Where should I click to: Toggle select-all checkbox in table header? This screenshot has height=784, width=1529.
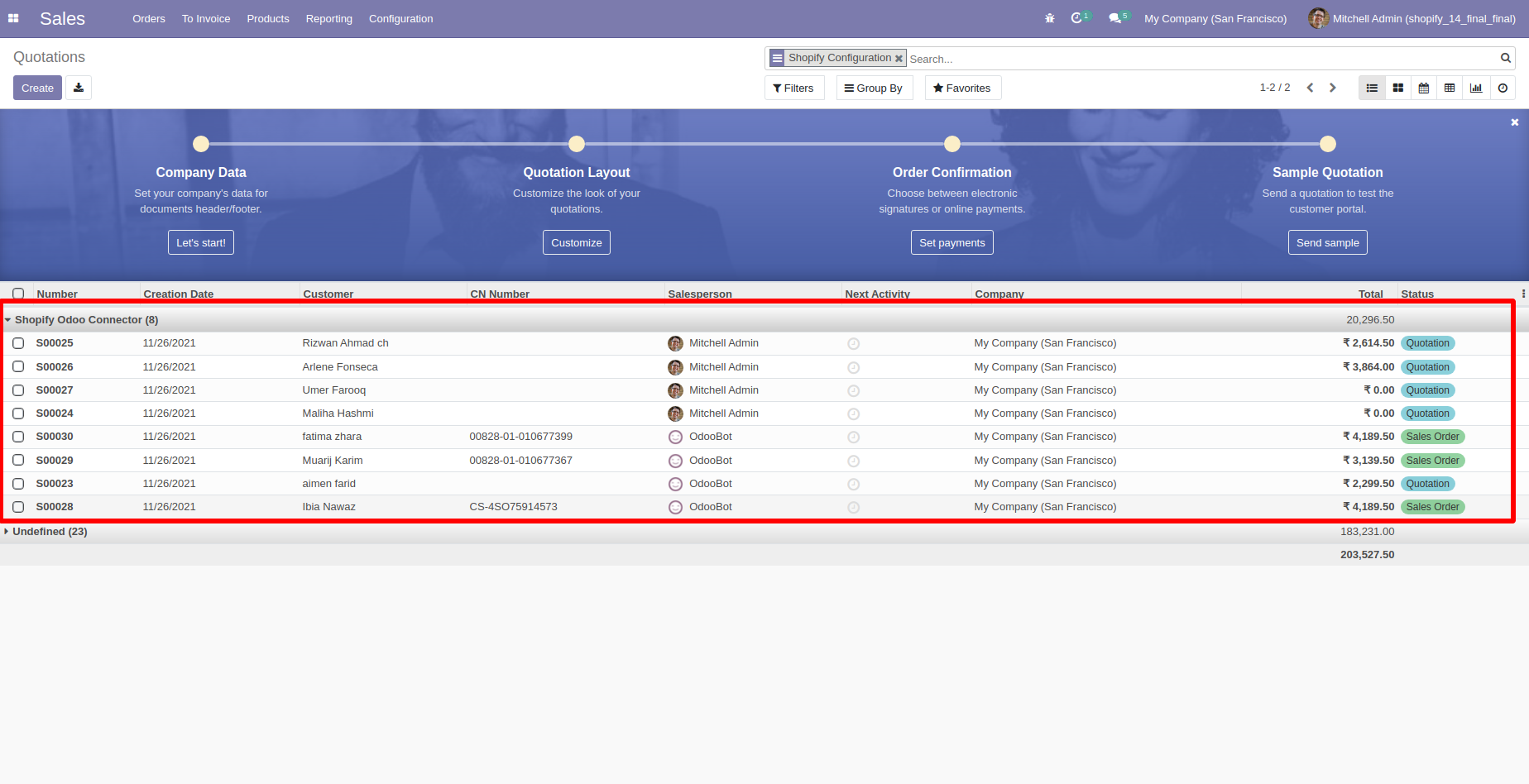click(x=18, y=294)
